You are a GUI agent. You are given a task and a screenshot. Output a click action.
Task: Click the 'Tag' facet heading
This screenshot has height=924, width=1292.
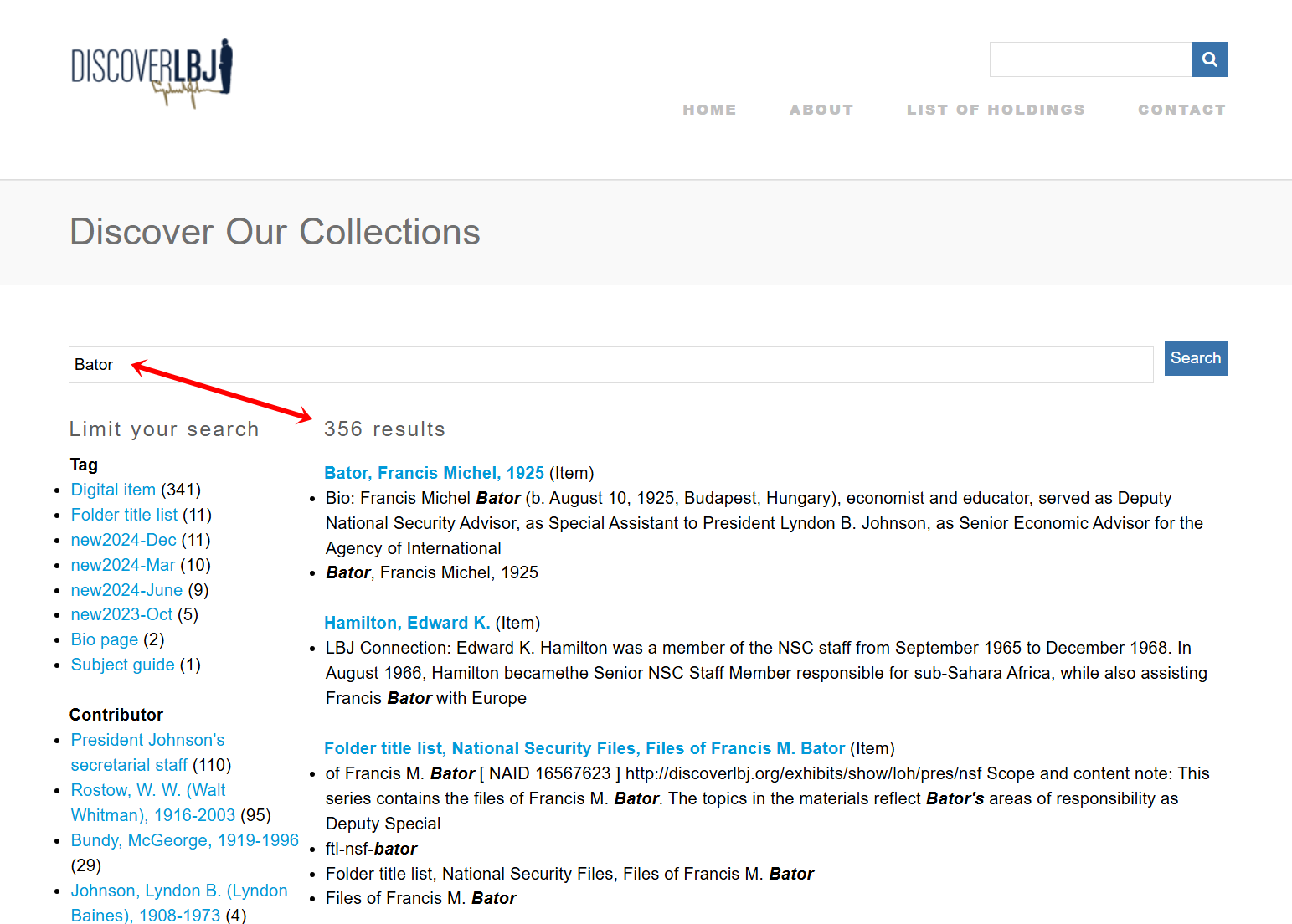(x=84, y=465)
